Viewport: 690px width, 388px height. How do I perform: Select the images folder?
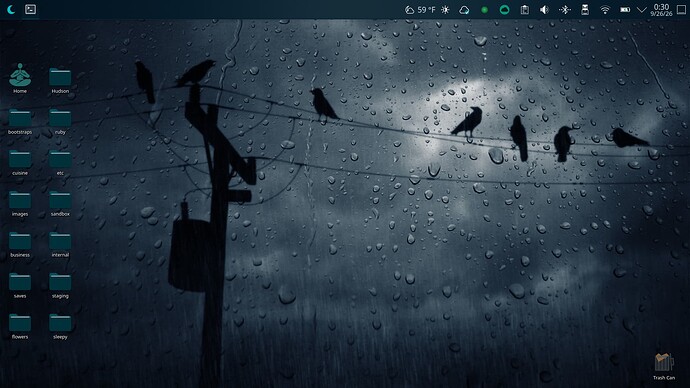click(x=20, y=203)
